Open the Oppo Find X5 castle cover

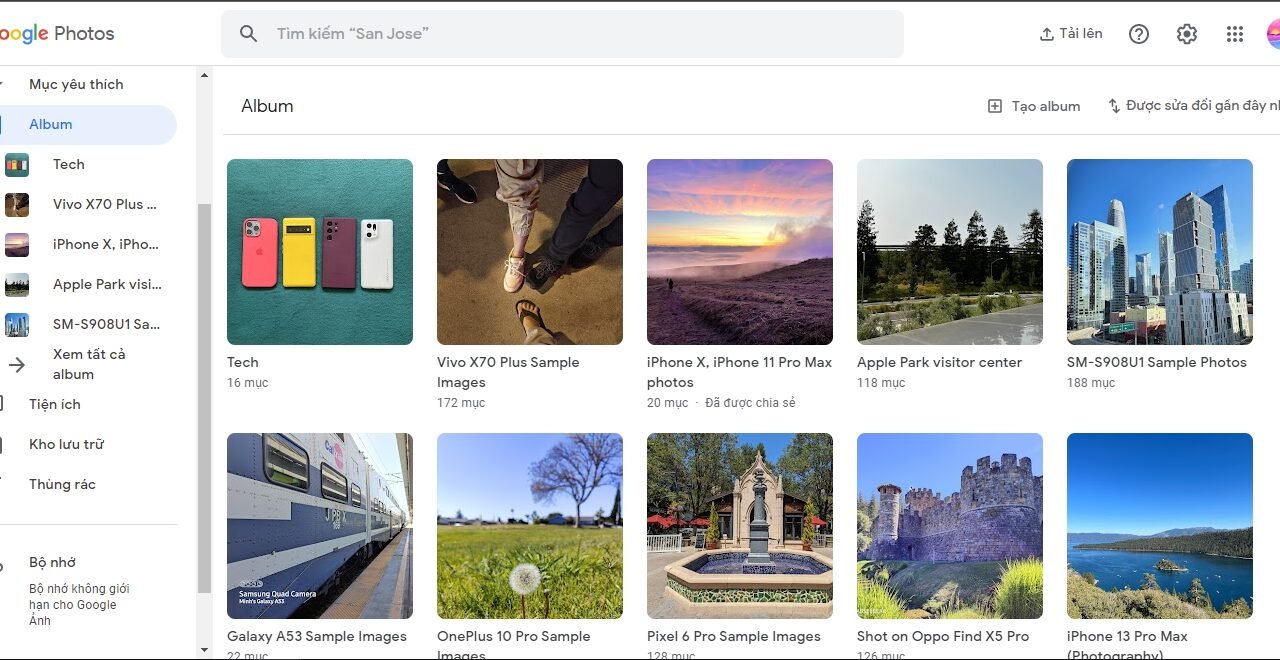click(x=950, y=526)
